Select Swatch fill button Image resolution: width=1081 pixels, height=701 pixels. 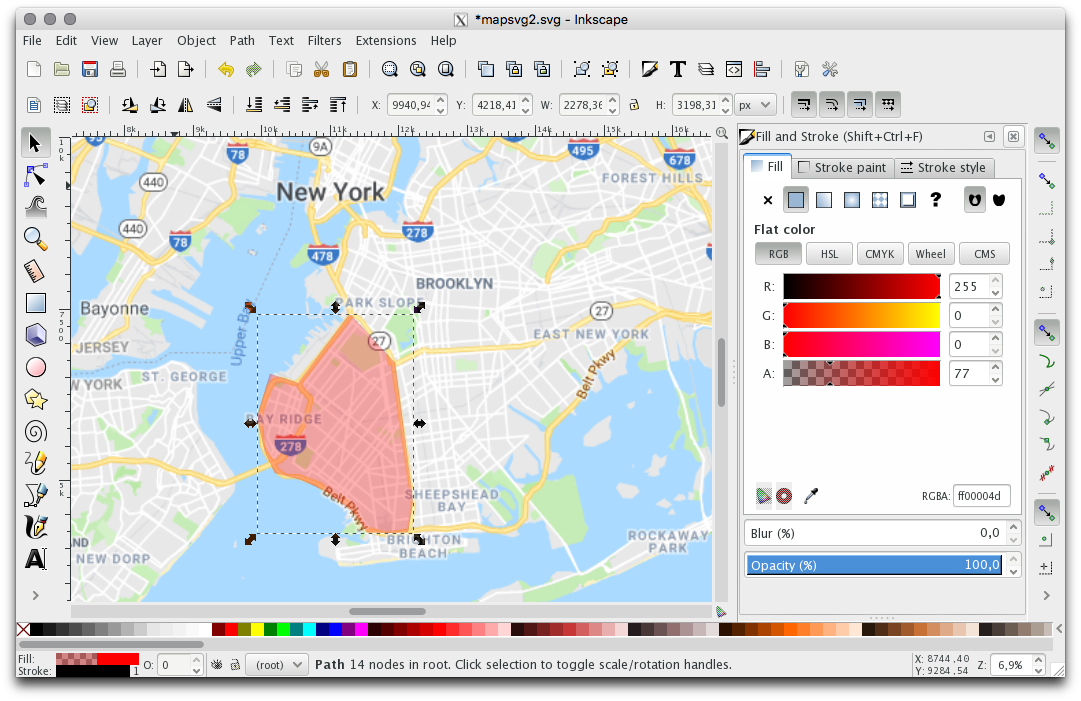pos(908,200)
